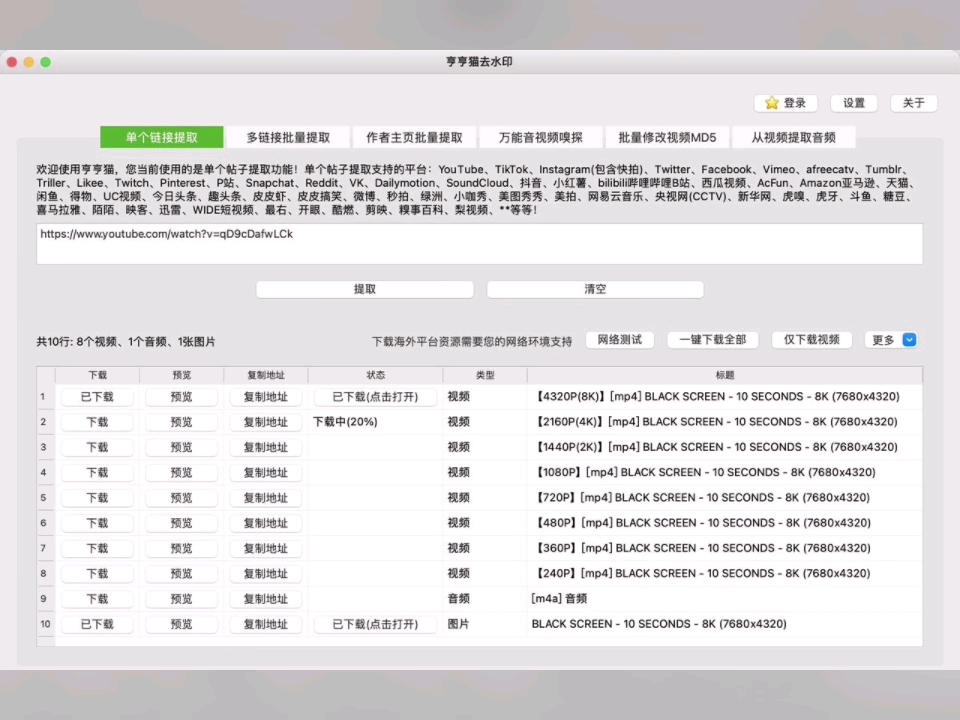Click the 清空 clear button
Viewport: 960px width, 720px height.
[x=595, y=289]
